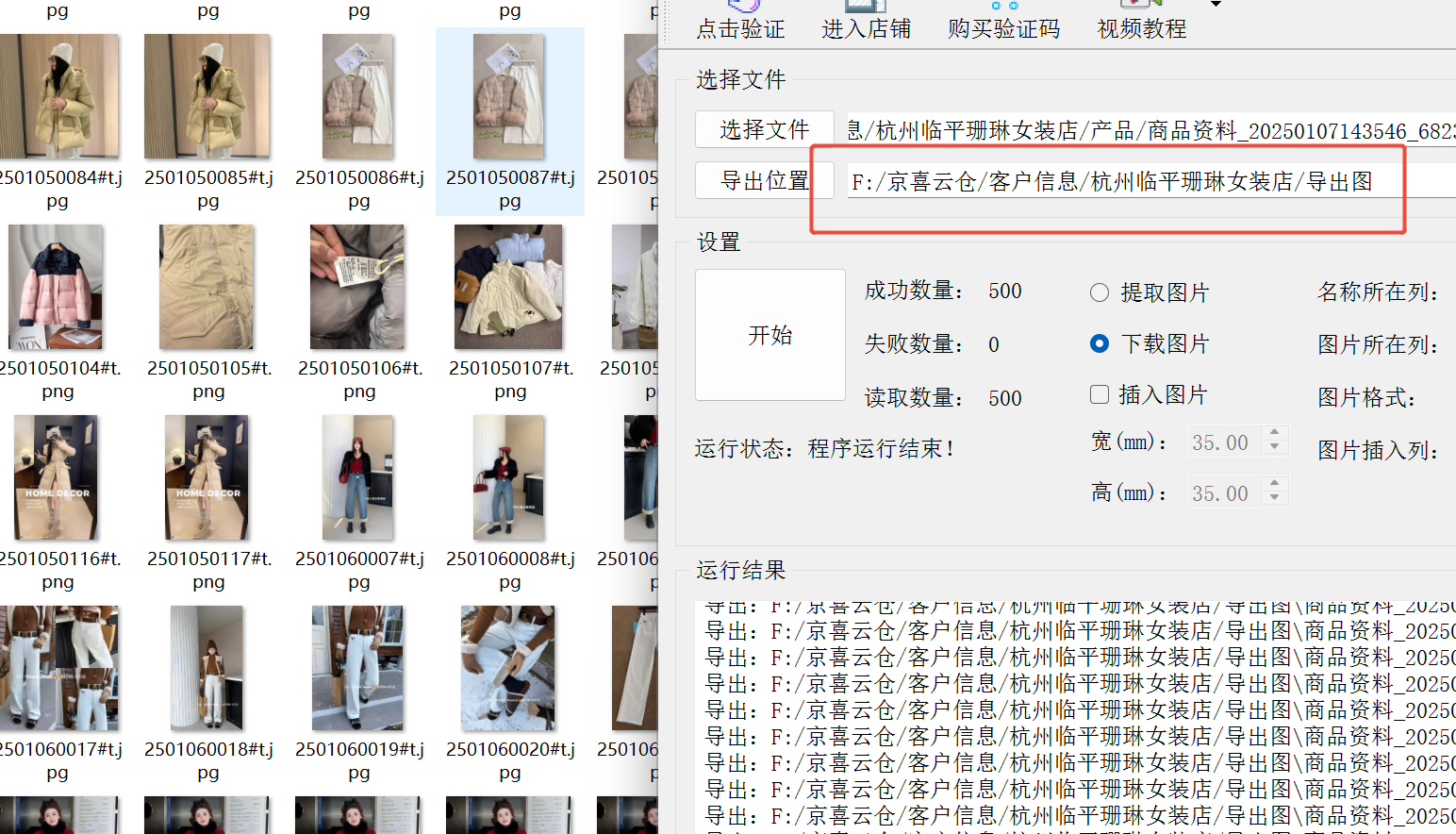Viewport: 1456px width, 834px height.
Task: Select thumbnail 2501060018#t.jpg
Action: [207, 668]
